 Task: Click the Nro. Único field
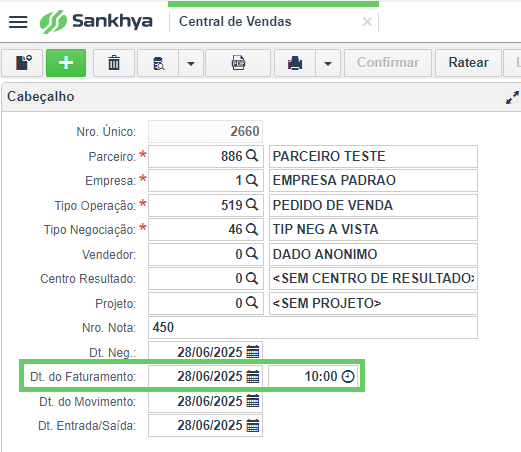[206, 131]
